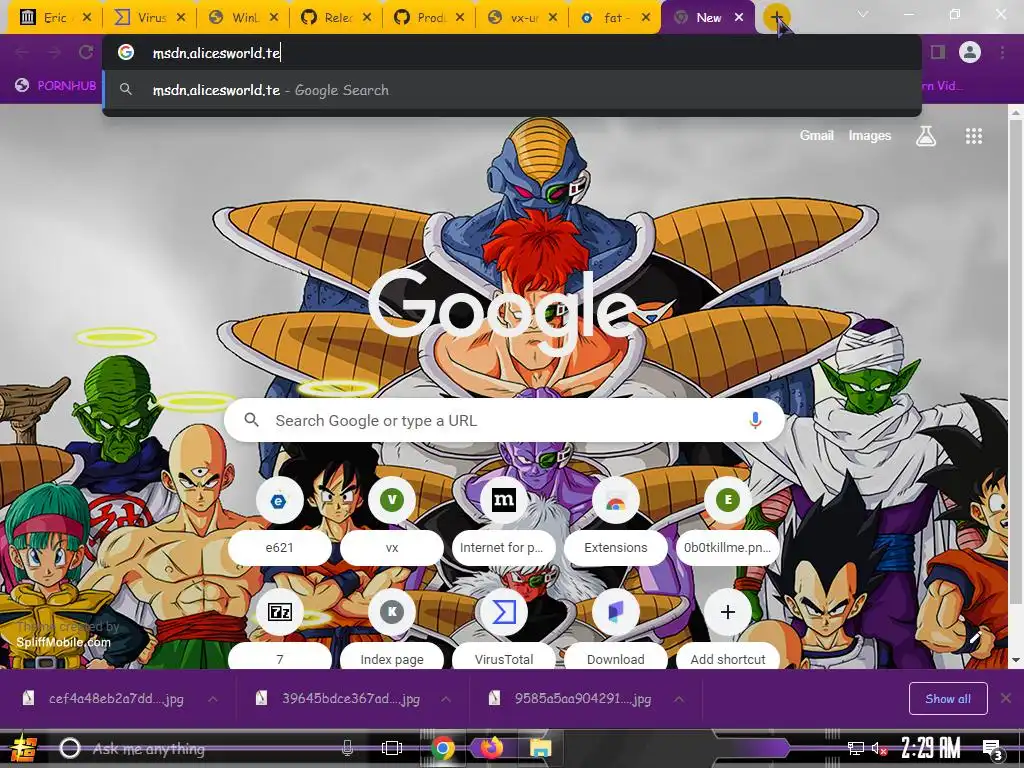Click the customize page pencil icon
This screenshot has width=1024, height=768.
point(976,636)
